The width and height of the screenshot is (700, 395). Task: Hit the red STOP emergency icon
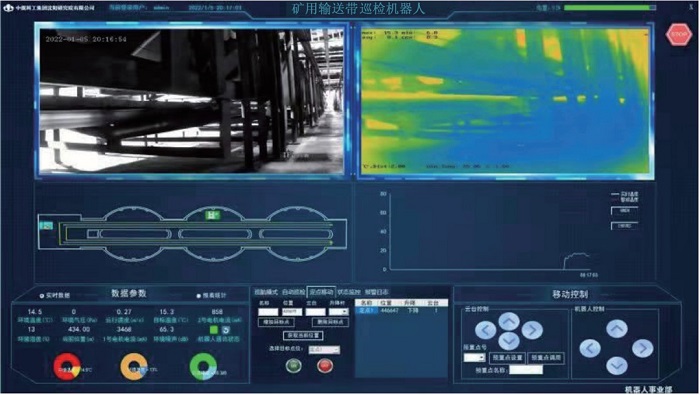coord(679,34)
